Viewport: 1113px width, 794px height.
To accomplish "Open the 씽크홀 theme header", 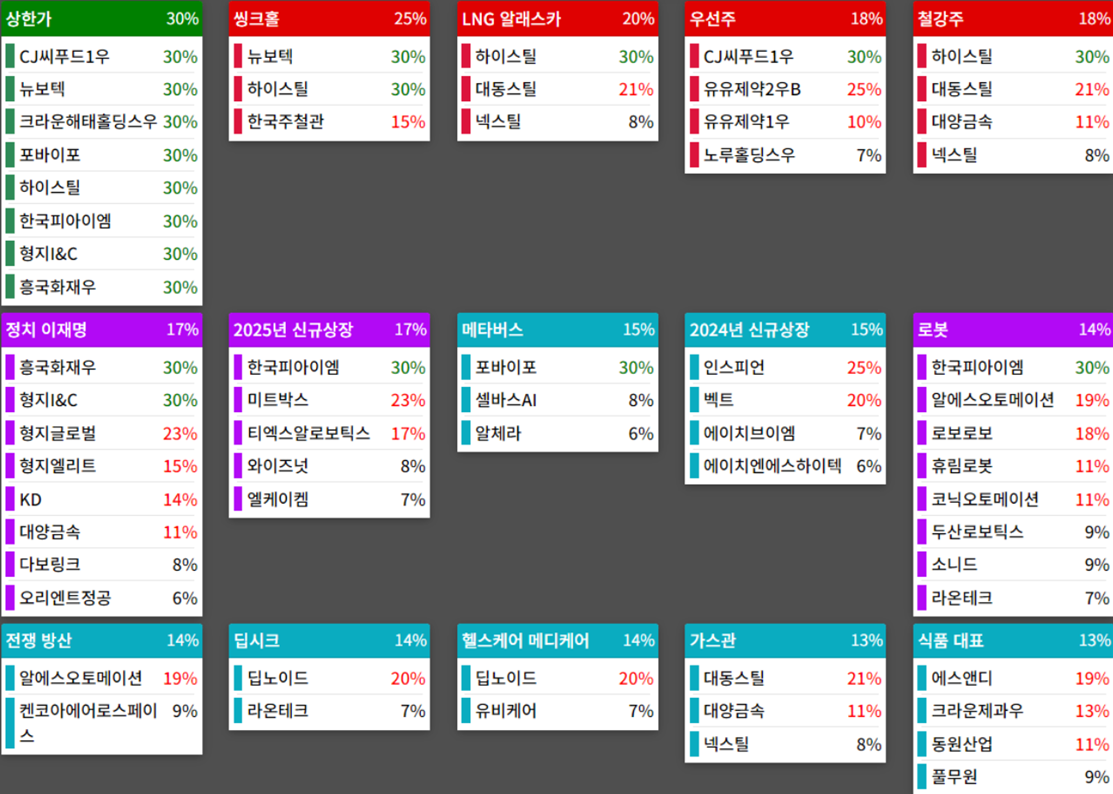I will [329, 19].
